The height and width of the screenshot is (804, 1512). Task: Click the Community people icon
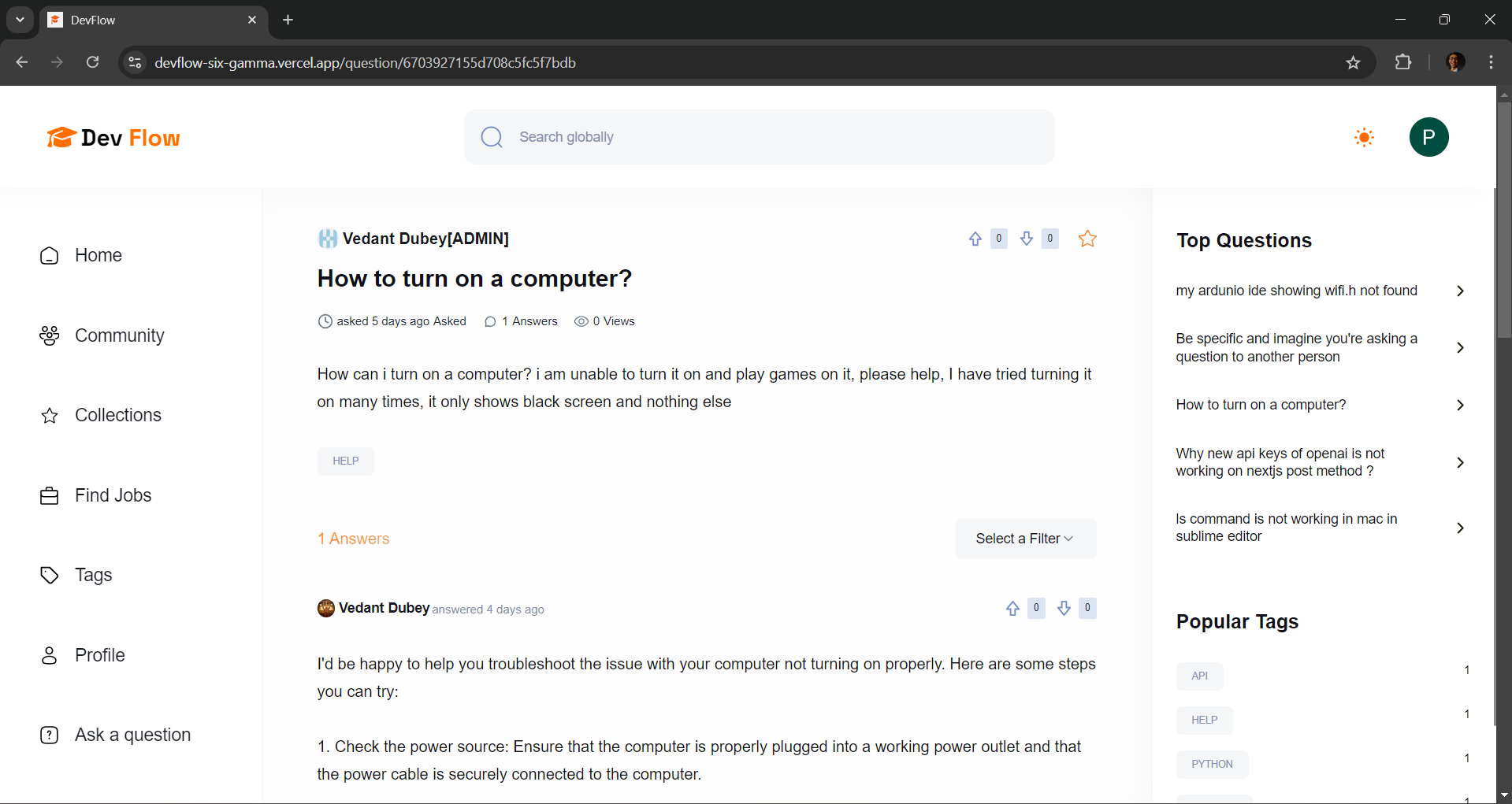pos(49,335)
